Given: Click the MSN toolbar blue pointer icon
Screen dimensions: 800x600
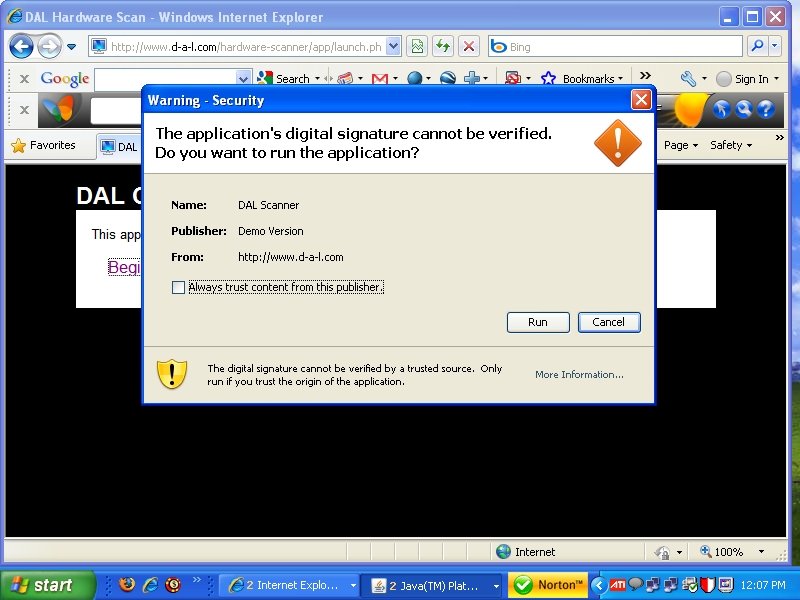Looking at the screenshot, I should 721,109.
